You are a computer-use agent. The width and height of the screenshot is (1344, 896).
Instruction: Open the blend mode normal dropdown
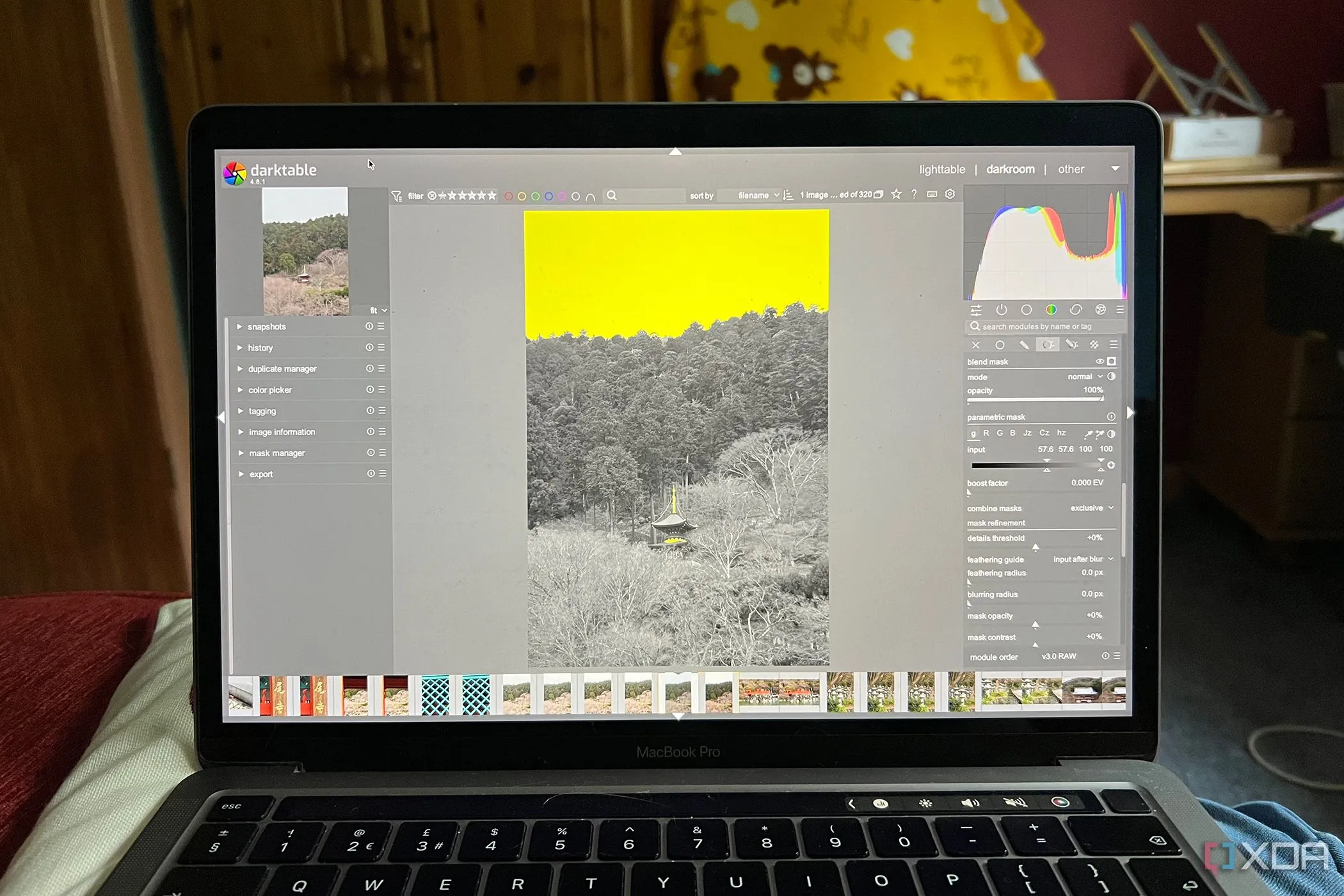click(x=1084, y=377)
